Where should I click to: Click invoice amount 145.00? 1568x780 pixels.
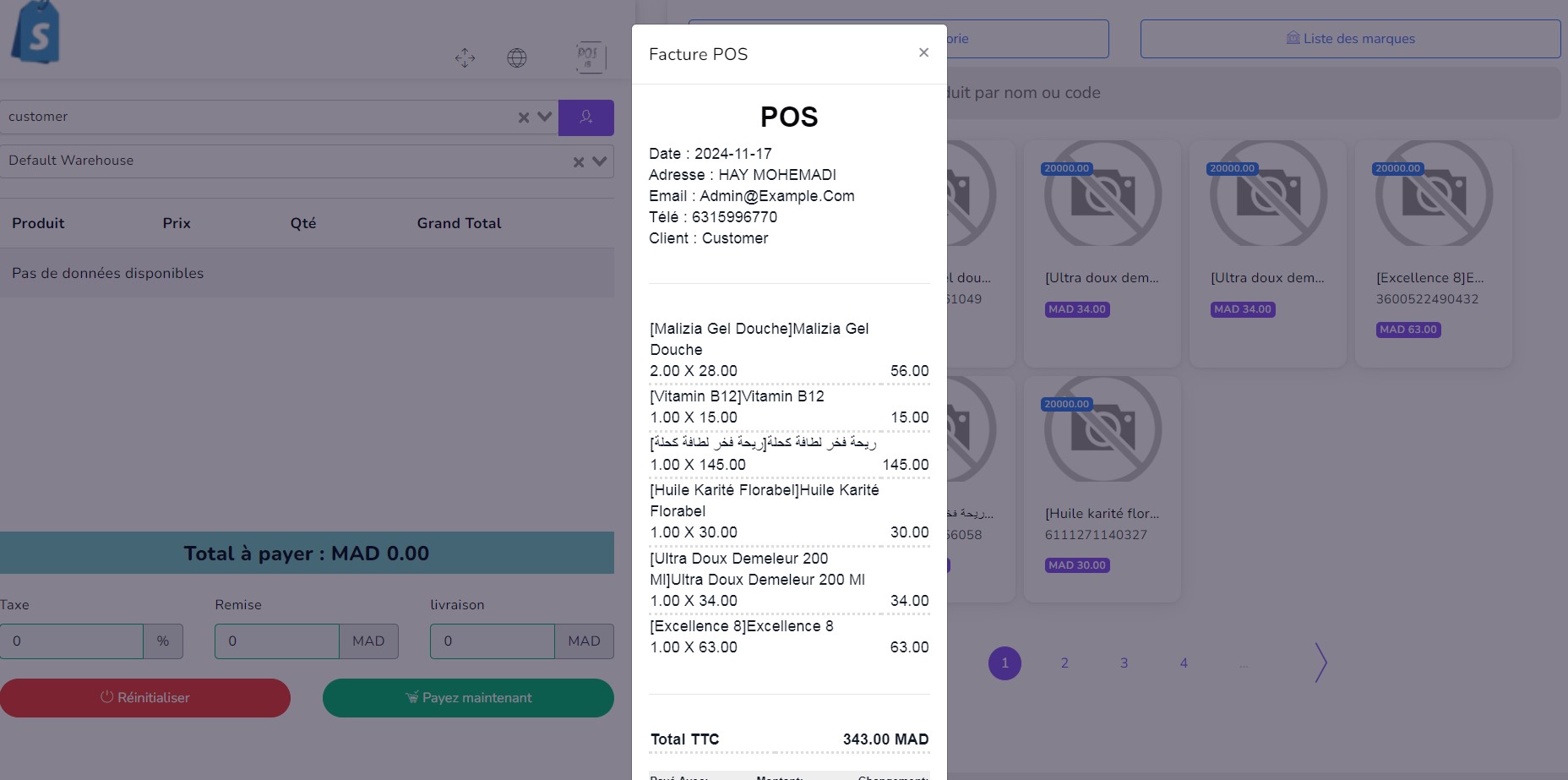[906, 465]
